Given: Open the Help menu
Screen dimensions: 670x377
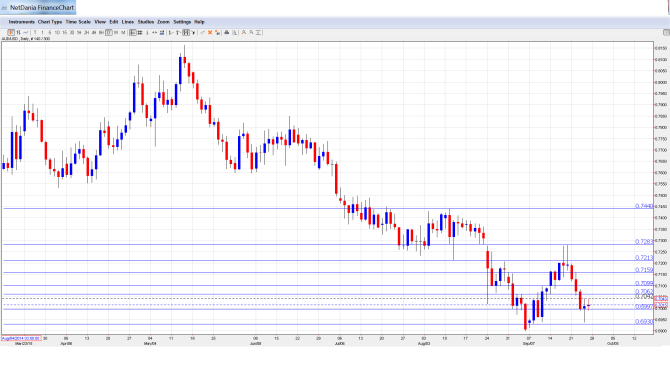Looking at the screenshot, I should [x=199, y=22].
